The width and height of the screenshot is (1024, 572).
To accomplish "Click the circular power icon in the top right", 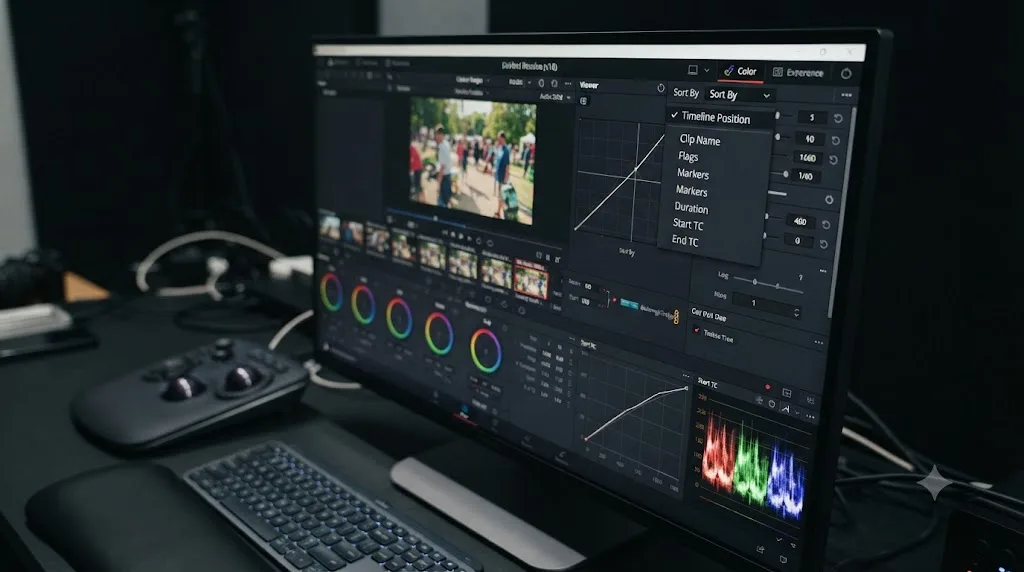I will (846, 74).
